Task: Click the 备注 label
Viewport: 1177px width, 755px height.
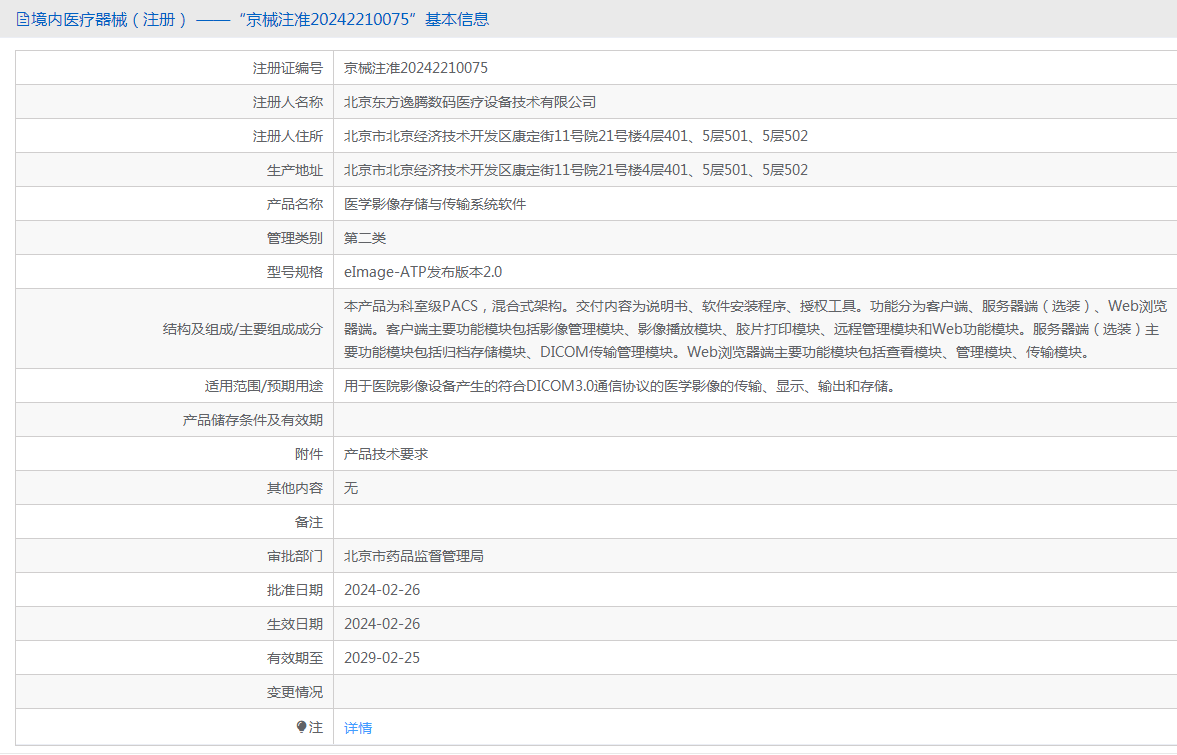Action: [x=309, y=522]
